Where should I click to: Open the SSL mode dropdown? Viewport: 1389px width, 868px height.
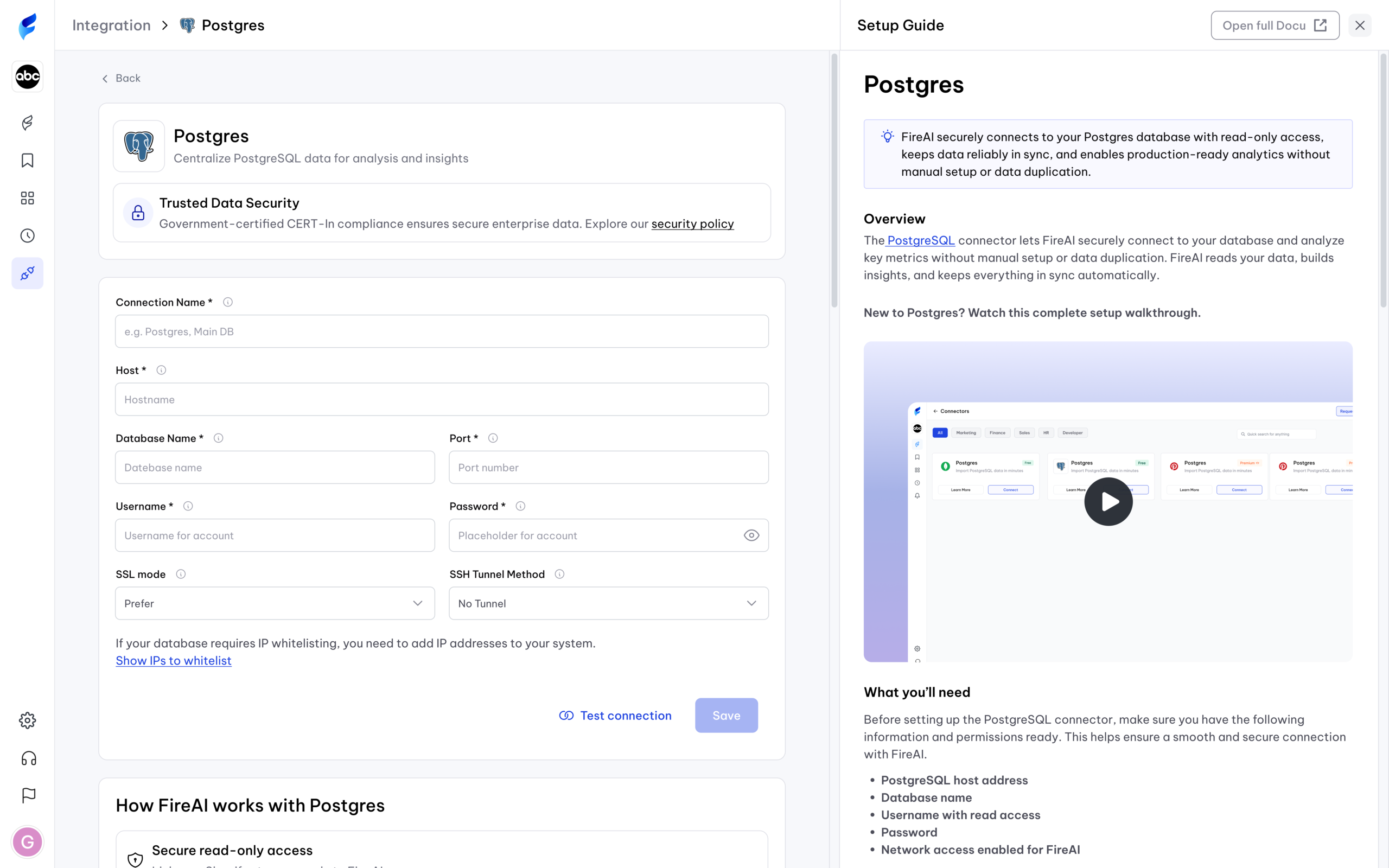(275, 603)
